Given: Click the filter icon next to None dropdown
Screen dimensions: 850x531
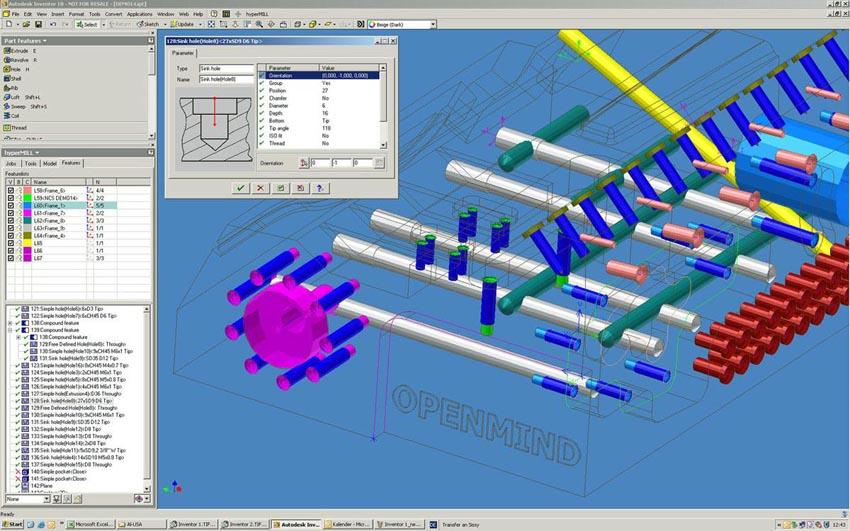Looking at the screenshot, I should 56,499.
